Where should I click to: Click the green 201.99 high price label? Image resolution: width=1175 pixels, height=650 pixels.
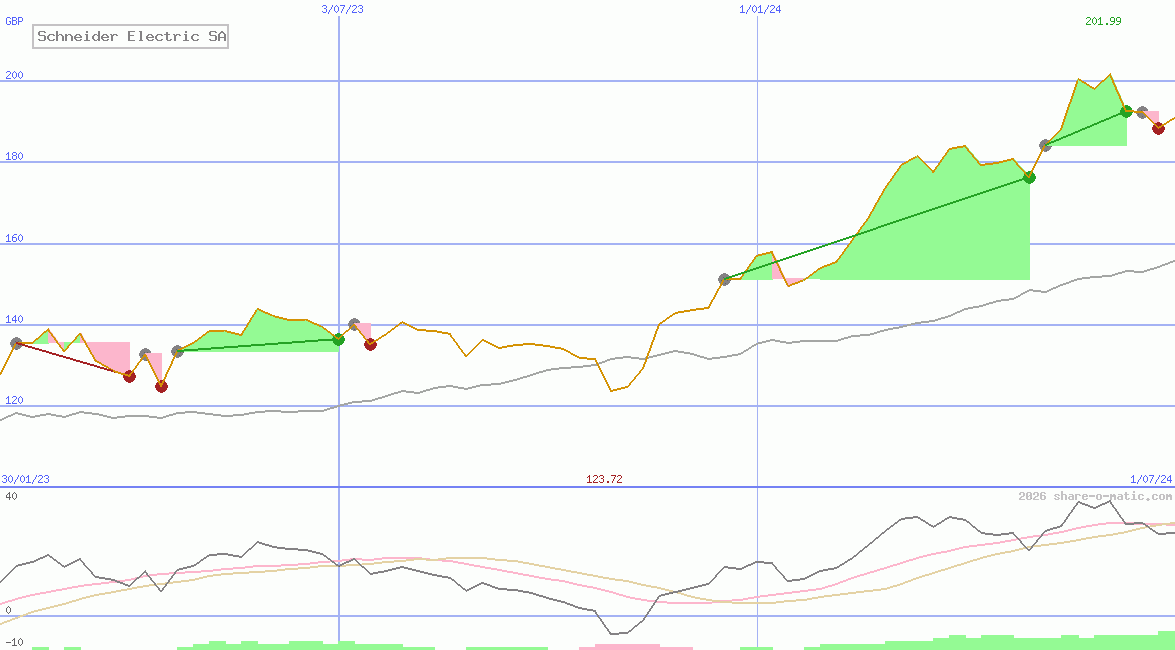(1103, 22)
